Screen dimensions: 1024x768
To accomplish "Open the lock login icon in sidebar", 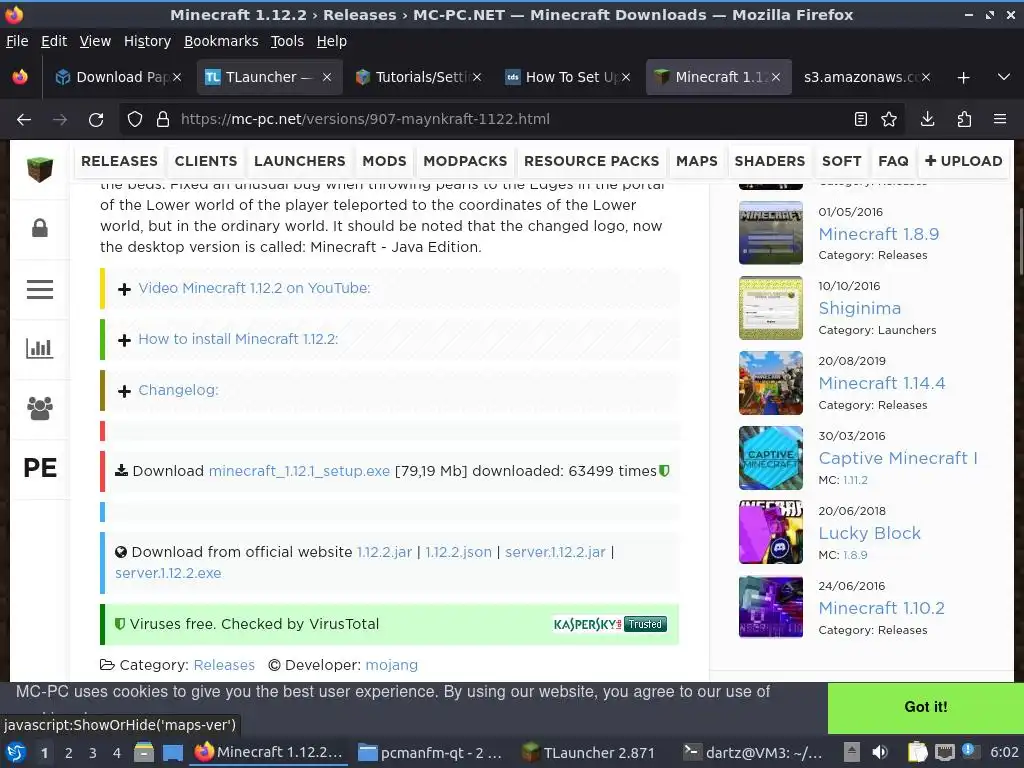I will [x=40, y=228].
